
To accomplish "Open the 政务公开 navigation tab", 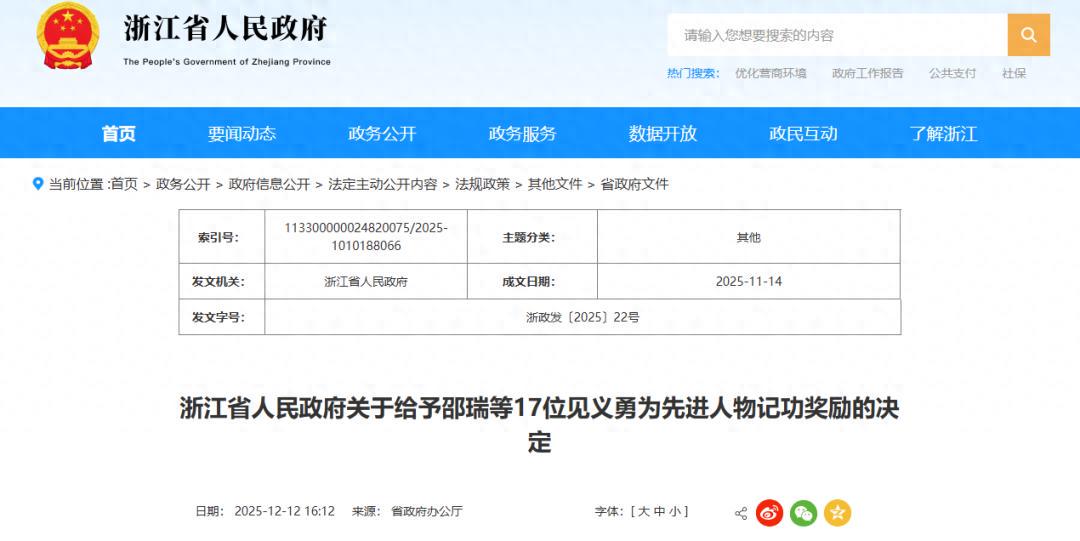I will (381, 134).
